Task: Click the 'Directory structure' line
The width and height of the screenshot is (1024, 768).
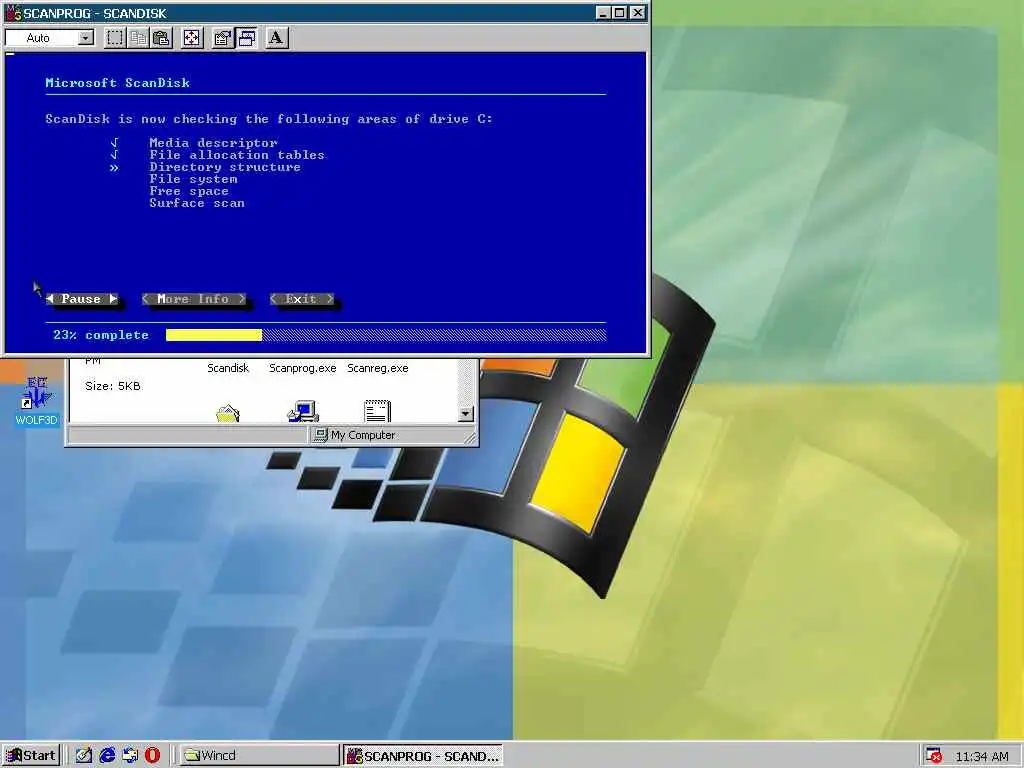Action: (225, 167)
